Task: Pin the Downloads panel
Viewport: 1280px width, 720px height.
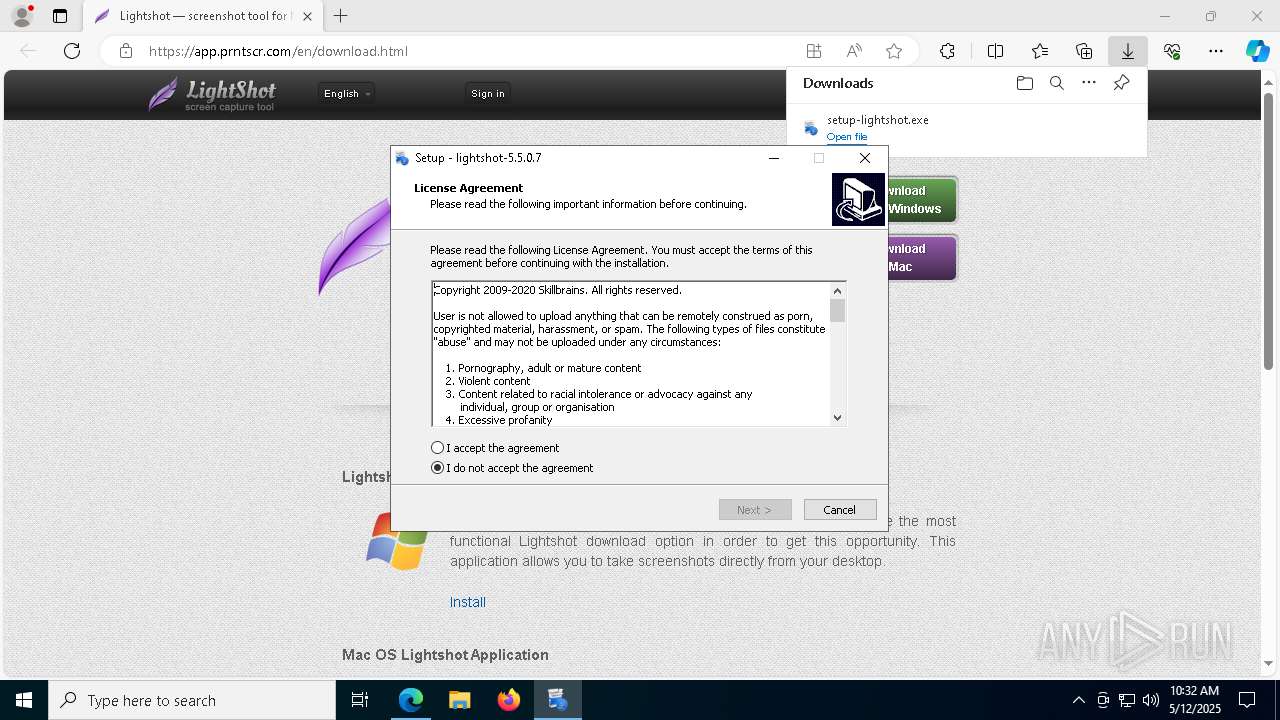Action: click(1121, 83)
